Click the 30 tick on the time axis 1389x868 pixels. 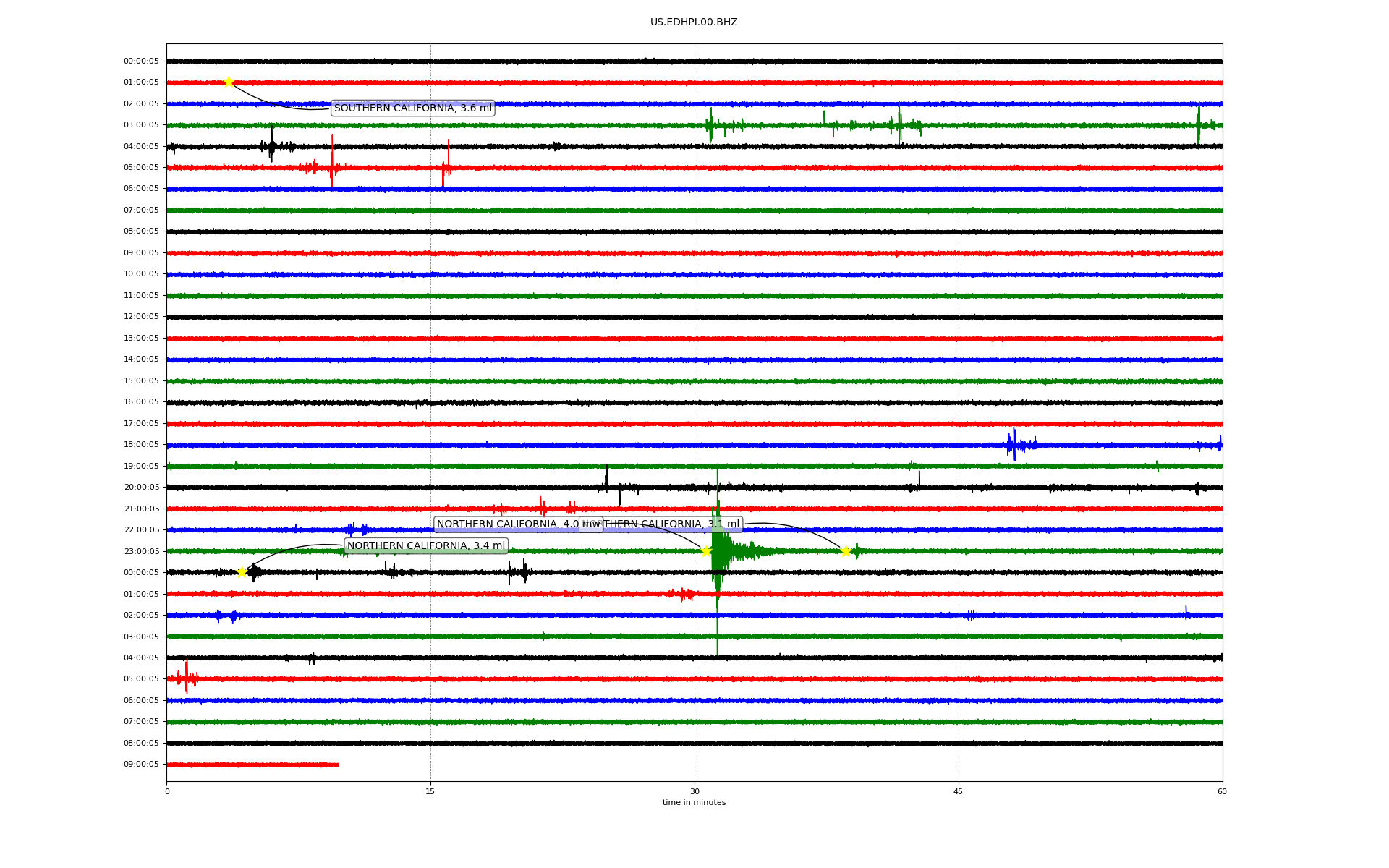(x=694, y=791)
